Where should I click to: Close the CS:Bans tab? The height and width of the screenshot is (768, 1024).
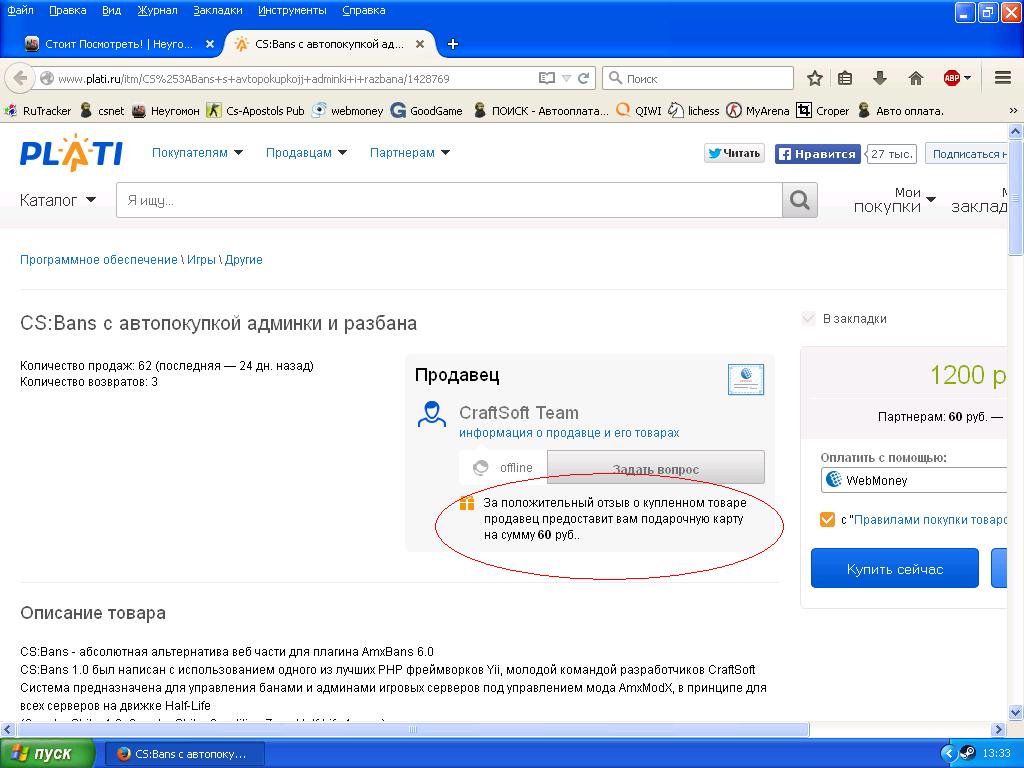click(x=420, y=44)
